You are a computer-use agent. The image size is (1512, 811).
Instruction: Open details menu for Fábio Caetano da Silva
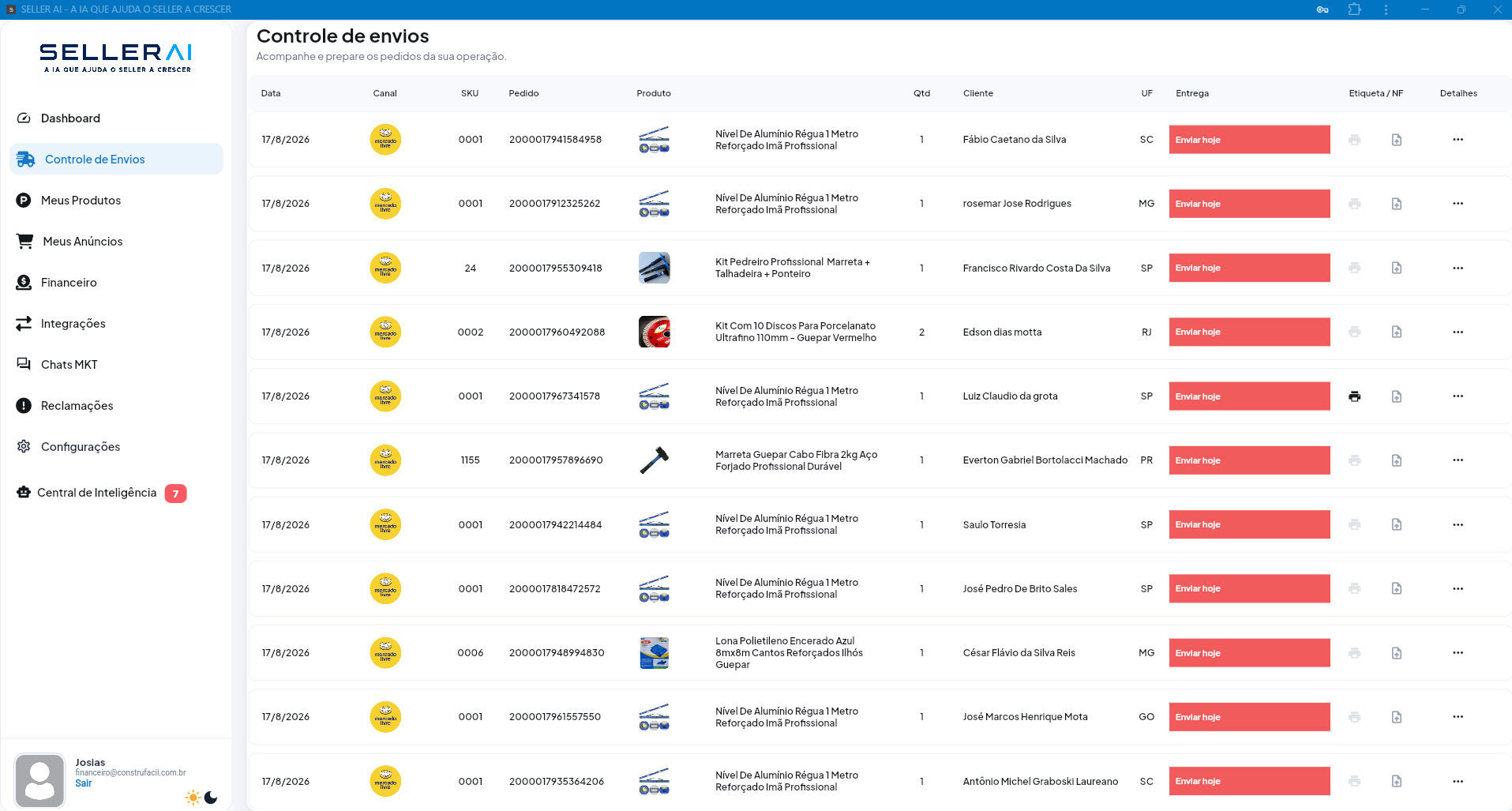1458,140
